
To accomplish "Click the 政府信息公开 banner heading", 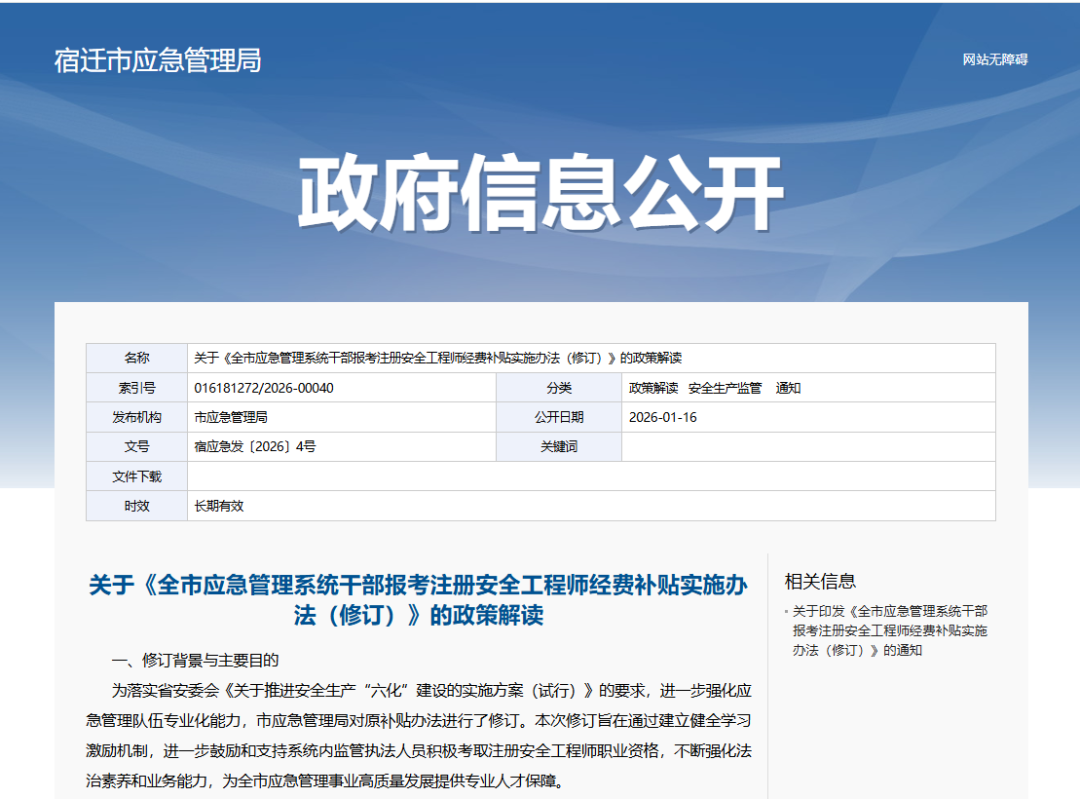I will [x=540, y=193].
